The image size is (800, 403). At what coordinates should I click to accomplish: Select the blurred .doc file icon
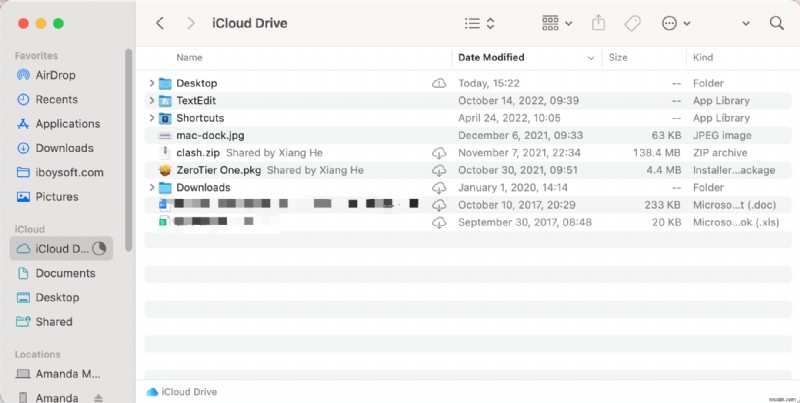164,205
